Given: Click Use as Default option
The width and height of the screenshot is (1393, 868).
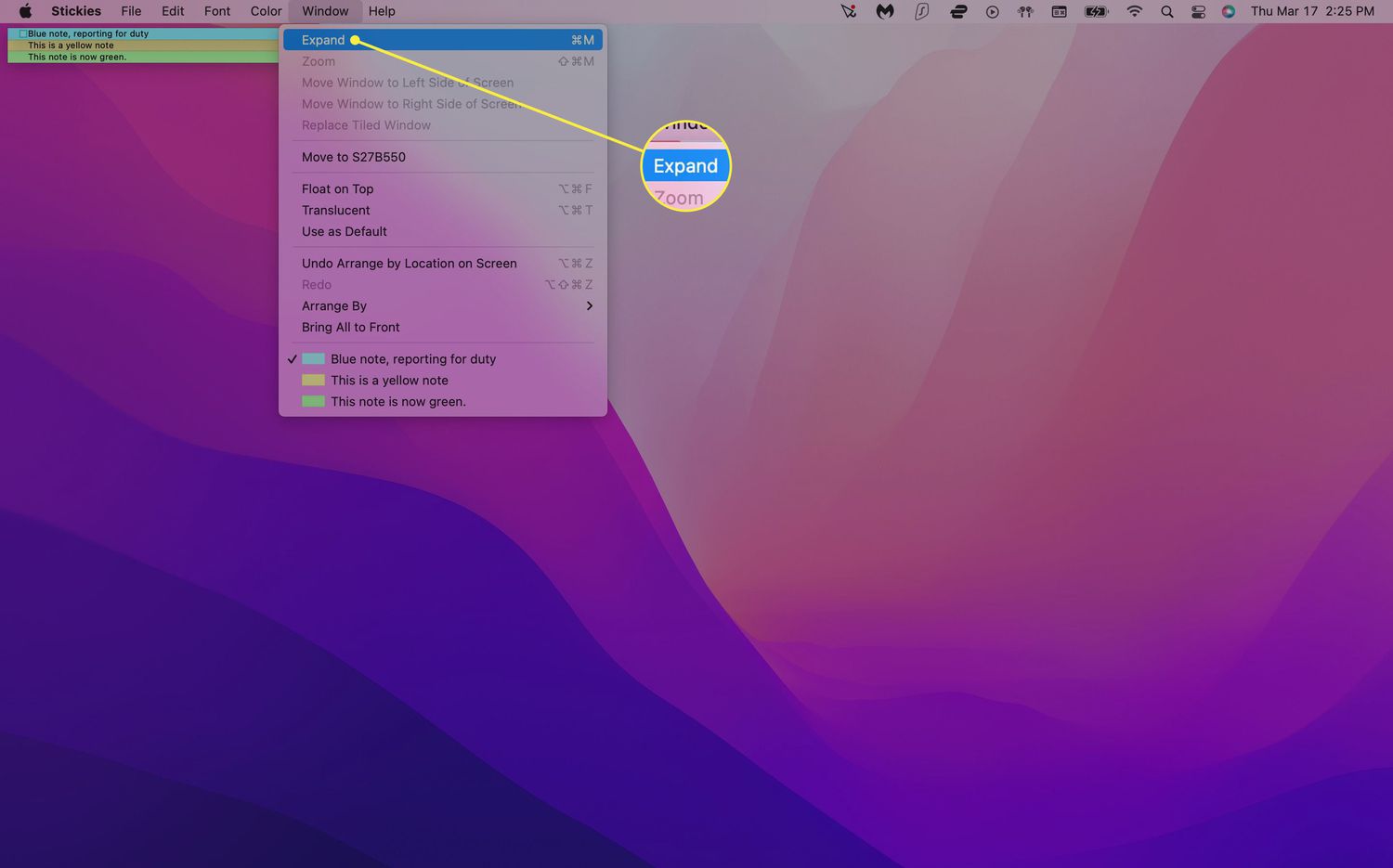Looking at the screenshot, I should [x=344, y=232].
